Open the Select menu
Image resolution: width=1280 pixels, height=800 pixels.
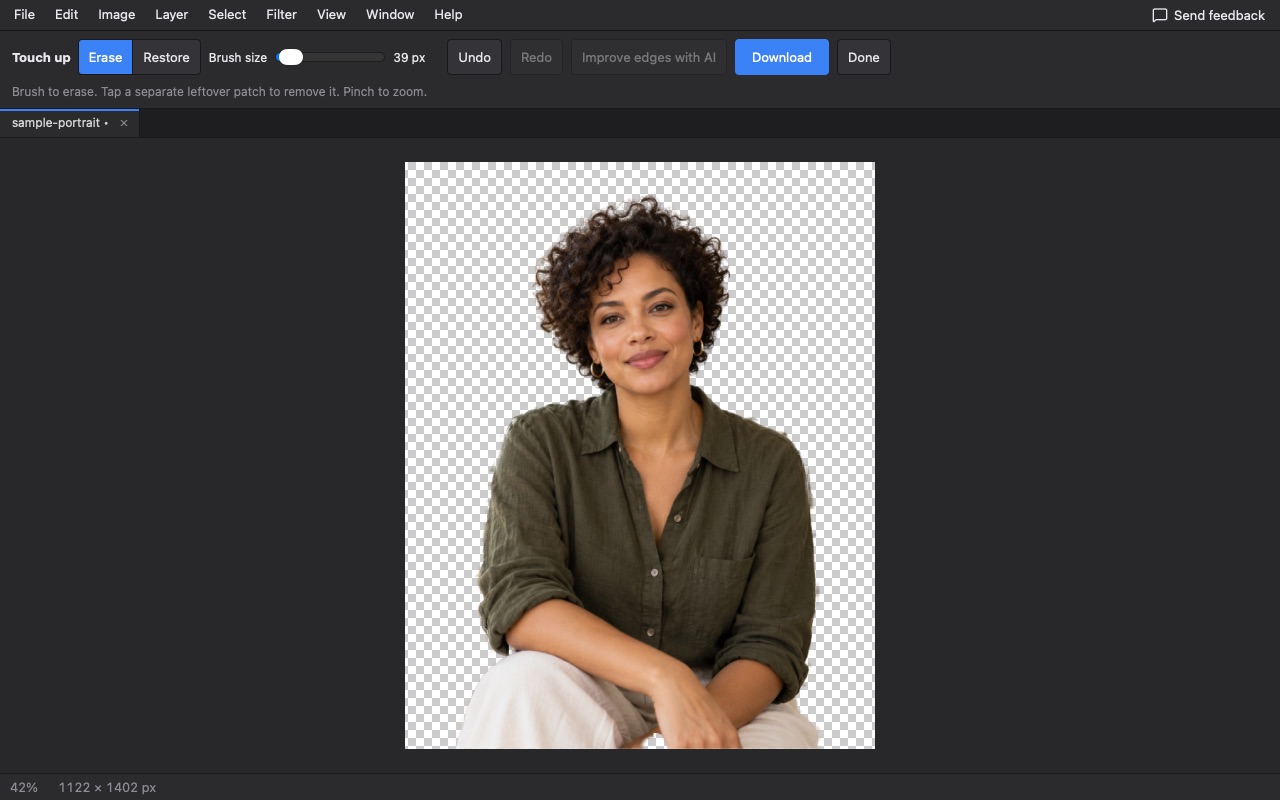point(227,14)
